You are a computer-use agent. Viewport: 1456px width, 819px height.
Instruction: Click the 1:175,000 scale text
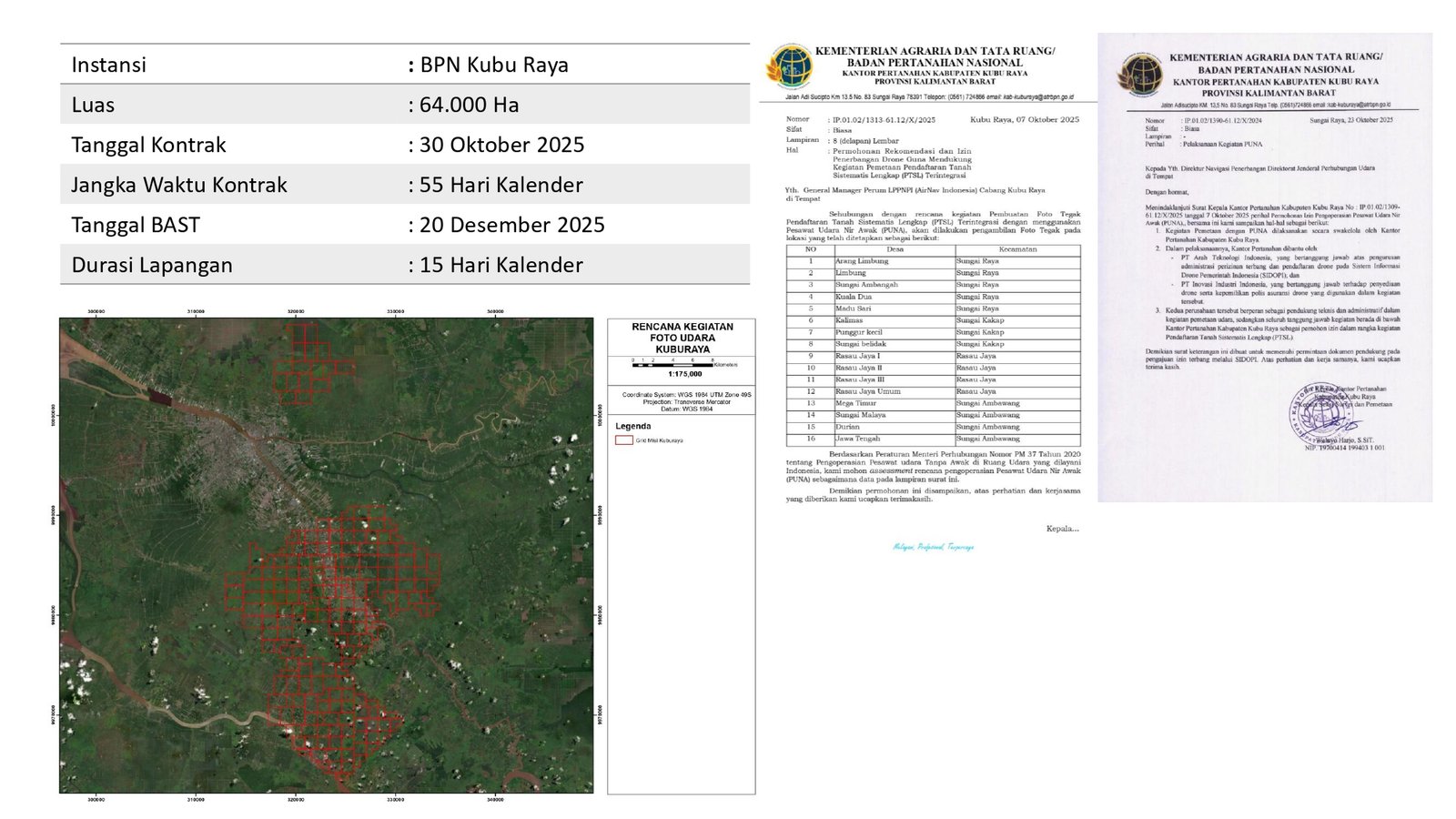pos(684,374)
